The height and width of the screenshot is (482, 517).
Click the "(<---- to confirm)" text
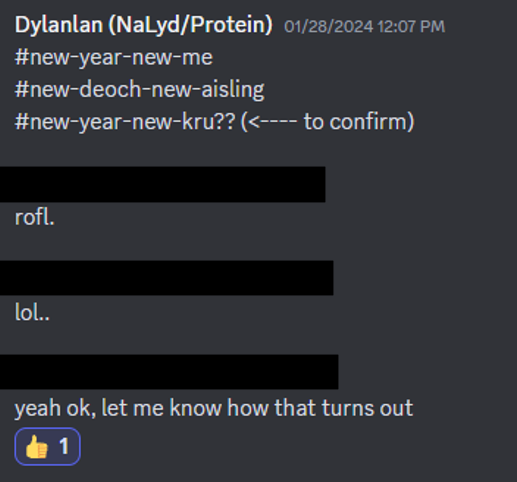pos(327,122)
